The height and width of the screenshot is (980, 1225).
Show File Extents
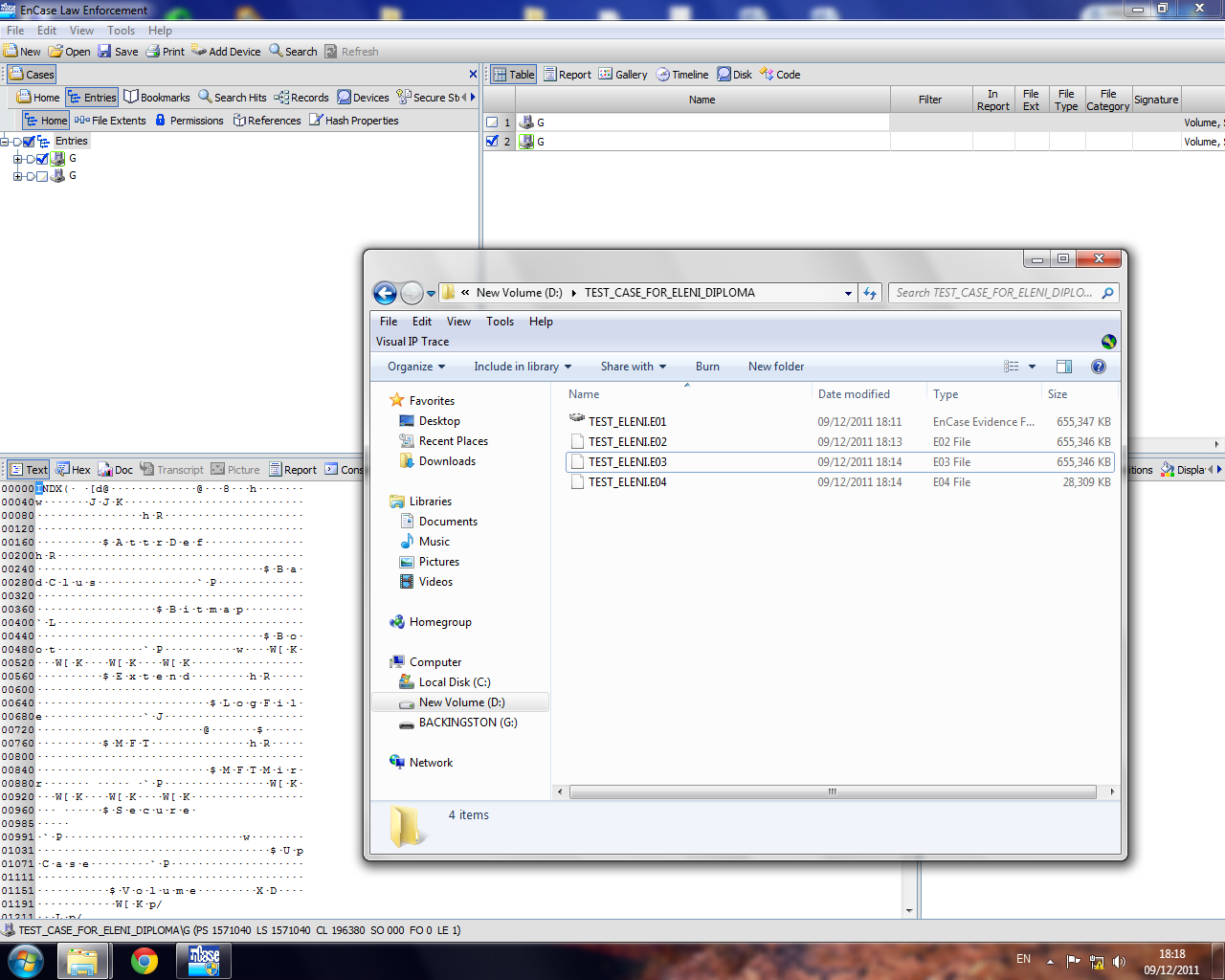pyautogui.click(x=110, y=121)
